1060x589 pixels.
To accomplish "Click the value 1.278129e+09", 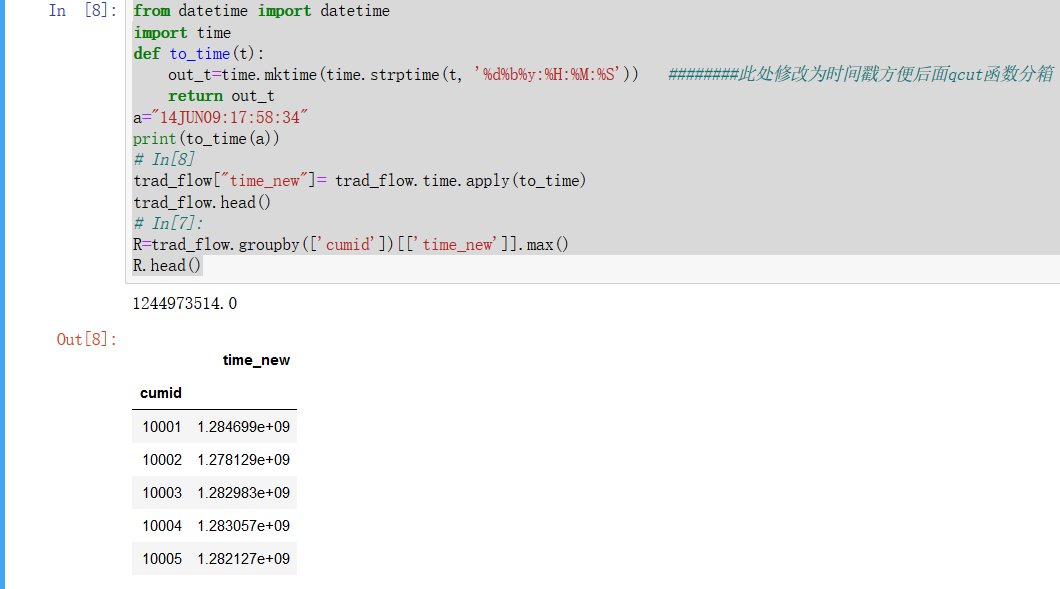I will (x=243, y=460).
